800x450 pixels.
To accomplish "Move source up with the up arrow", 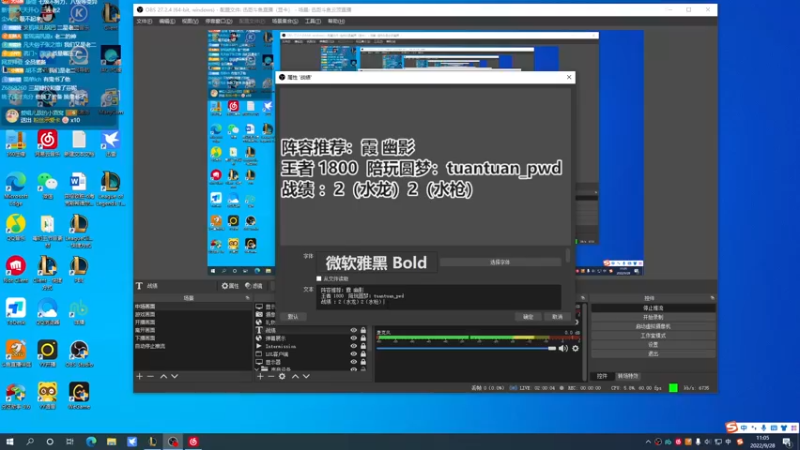I will [x=295, y=377].
